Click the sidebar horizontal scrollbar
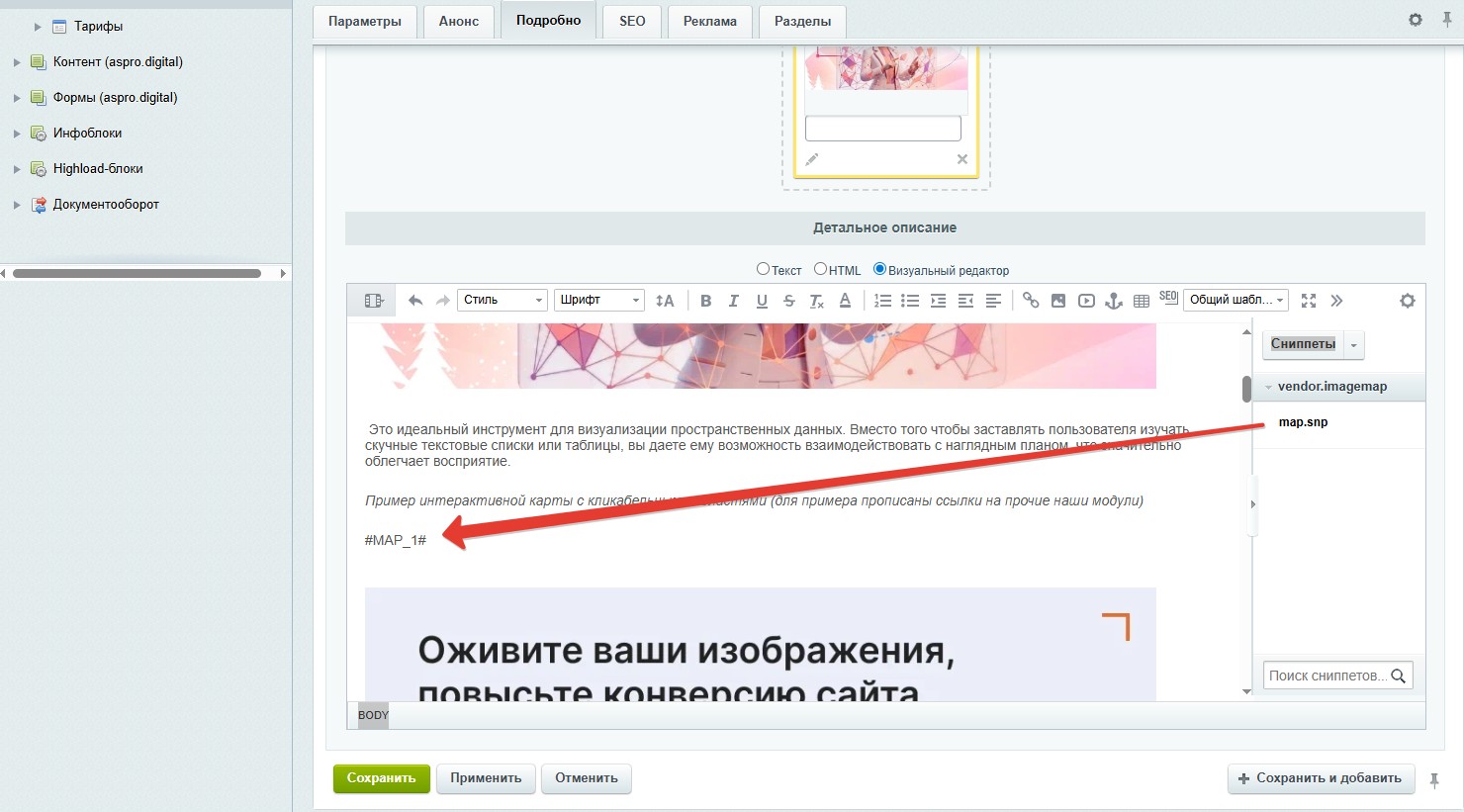The image size is (1464, 812). [137, 273]
